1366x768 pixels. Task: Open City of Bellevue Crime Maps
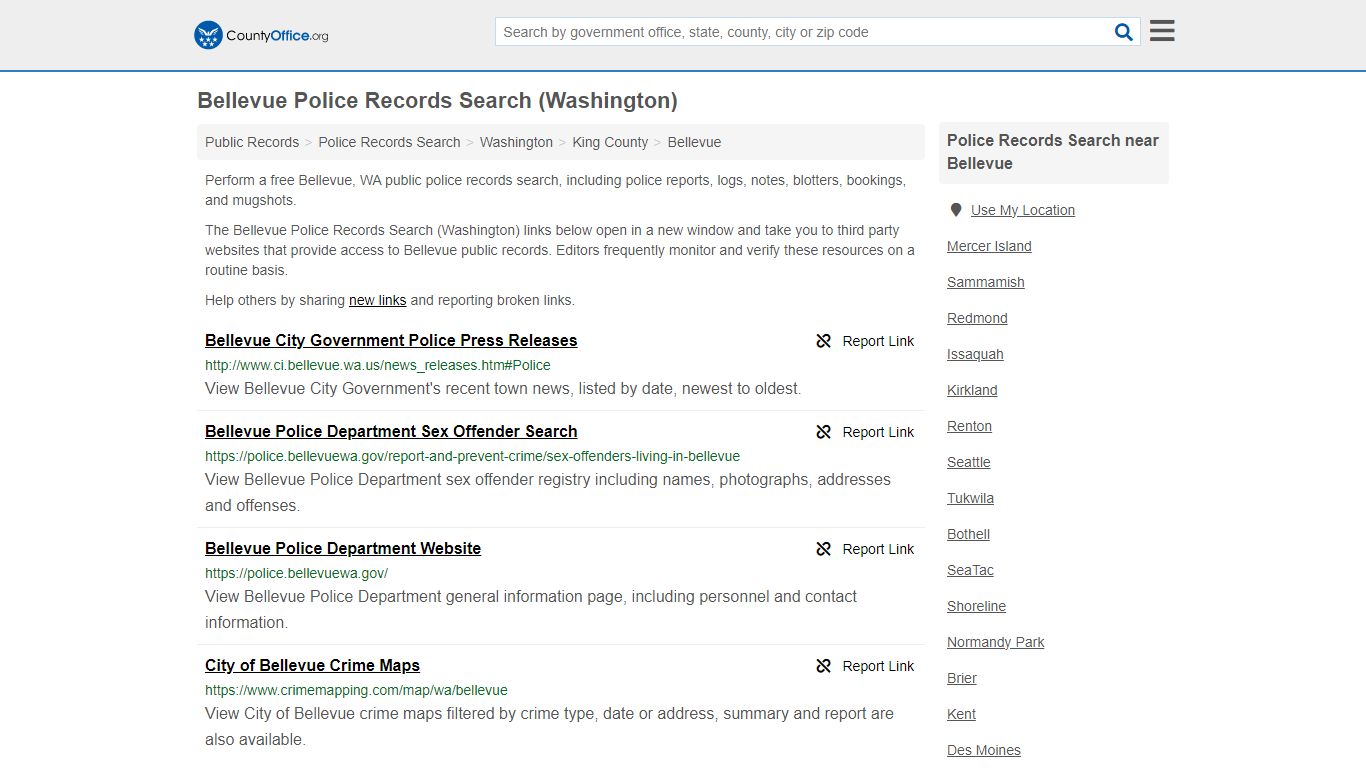click(x=312, y=665)
